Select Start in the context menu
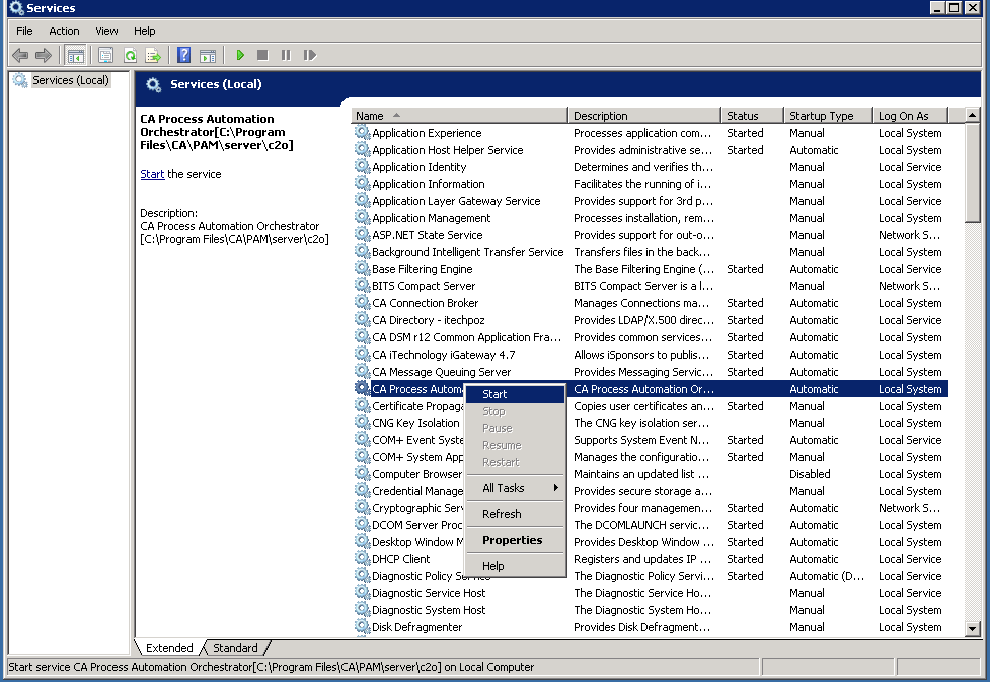The image size is (990, 682). click(495, 394)
